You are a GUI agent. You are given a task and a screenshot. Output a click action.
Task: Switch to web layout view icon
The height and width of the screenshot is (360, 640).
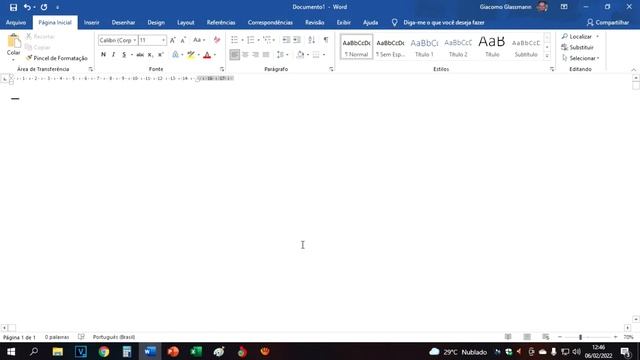pos(546,337)
